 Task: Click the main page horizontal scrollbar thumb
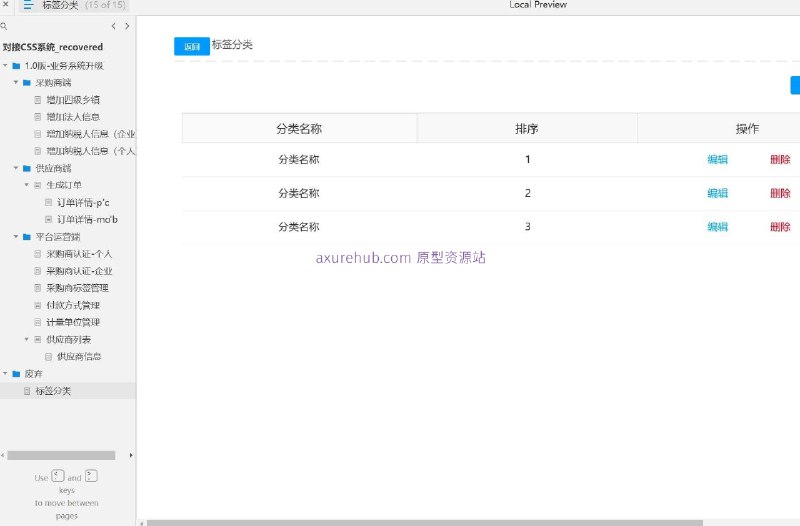tap(424, 523)
